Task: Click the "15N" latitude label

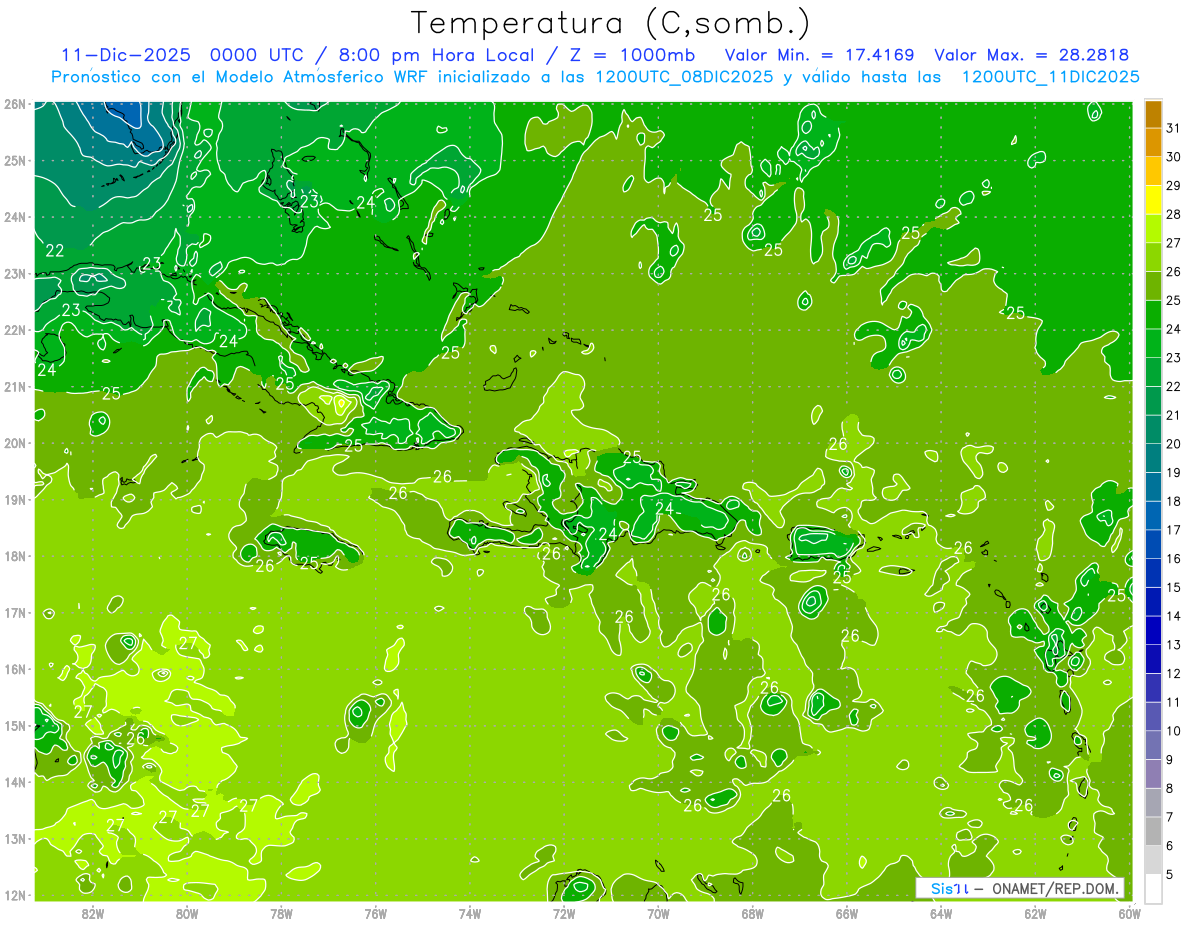Action: click(14, 725)
